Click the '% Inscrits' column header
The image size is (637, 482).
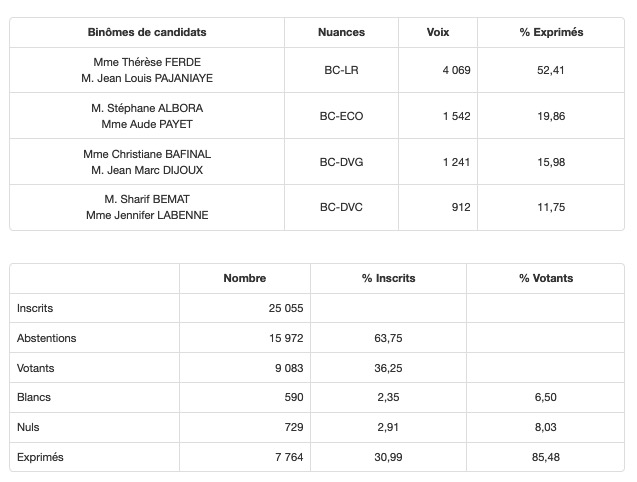388,279
